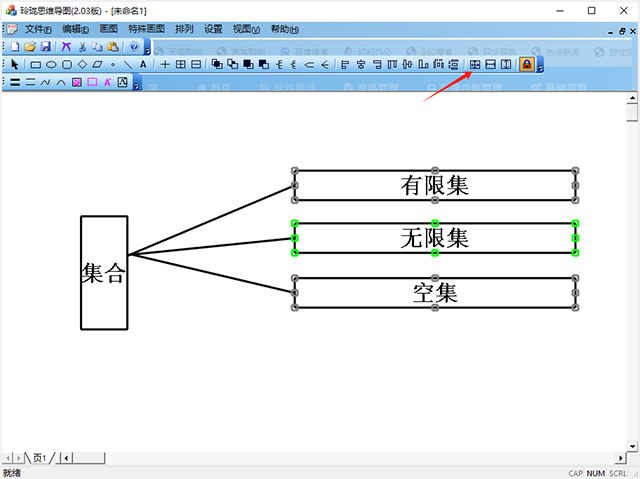Toggle the thick line style button
The height and width of the screenshot is (479, 640).
(x=15, y=82)
